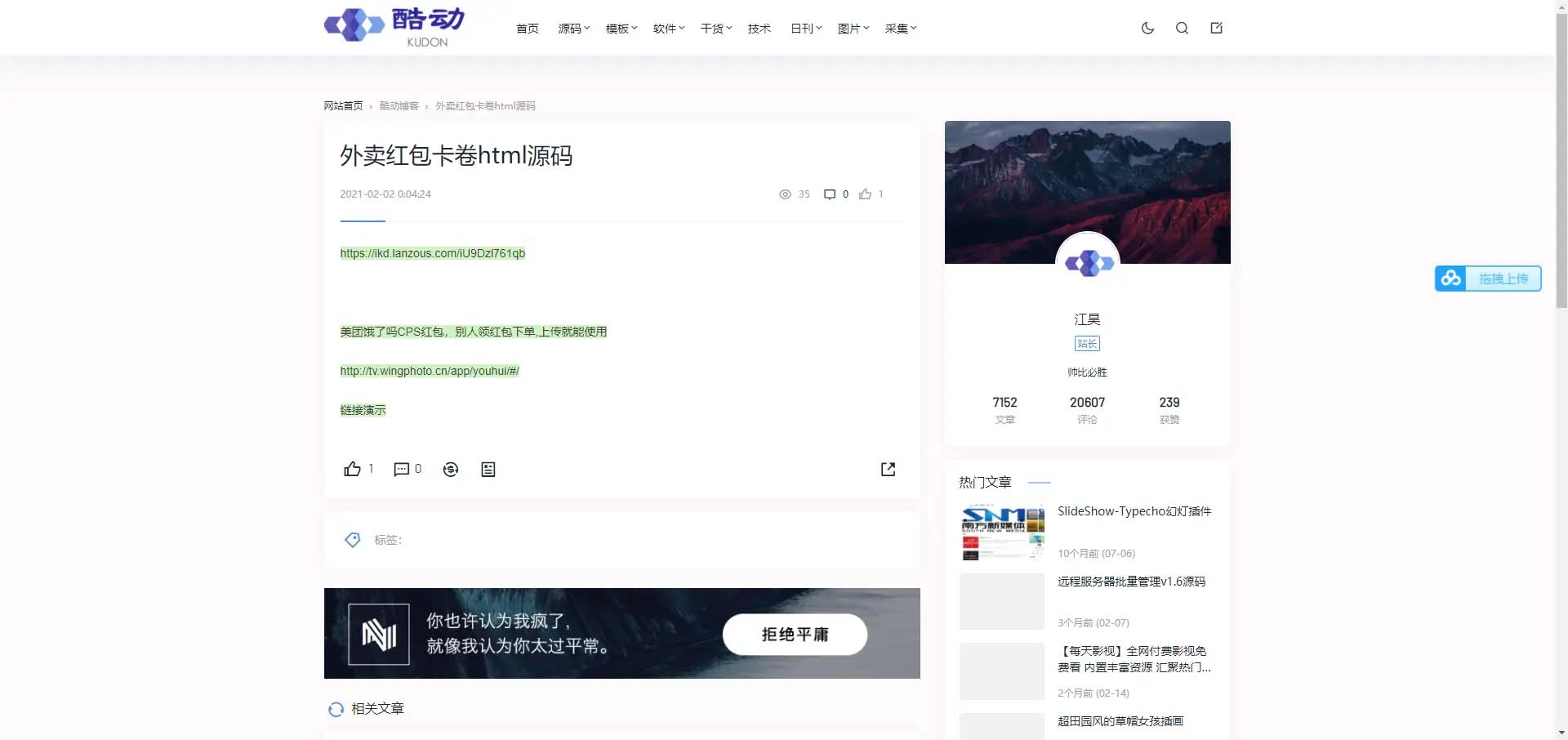Select 首页 in the navigation menu
1568x740 pixels.
[527, 28]
